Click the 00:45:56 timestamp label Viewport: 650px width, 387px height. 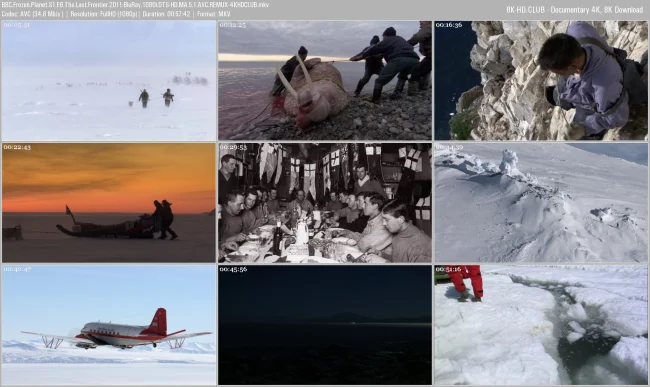[x=233, y=269]
